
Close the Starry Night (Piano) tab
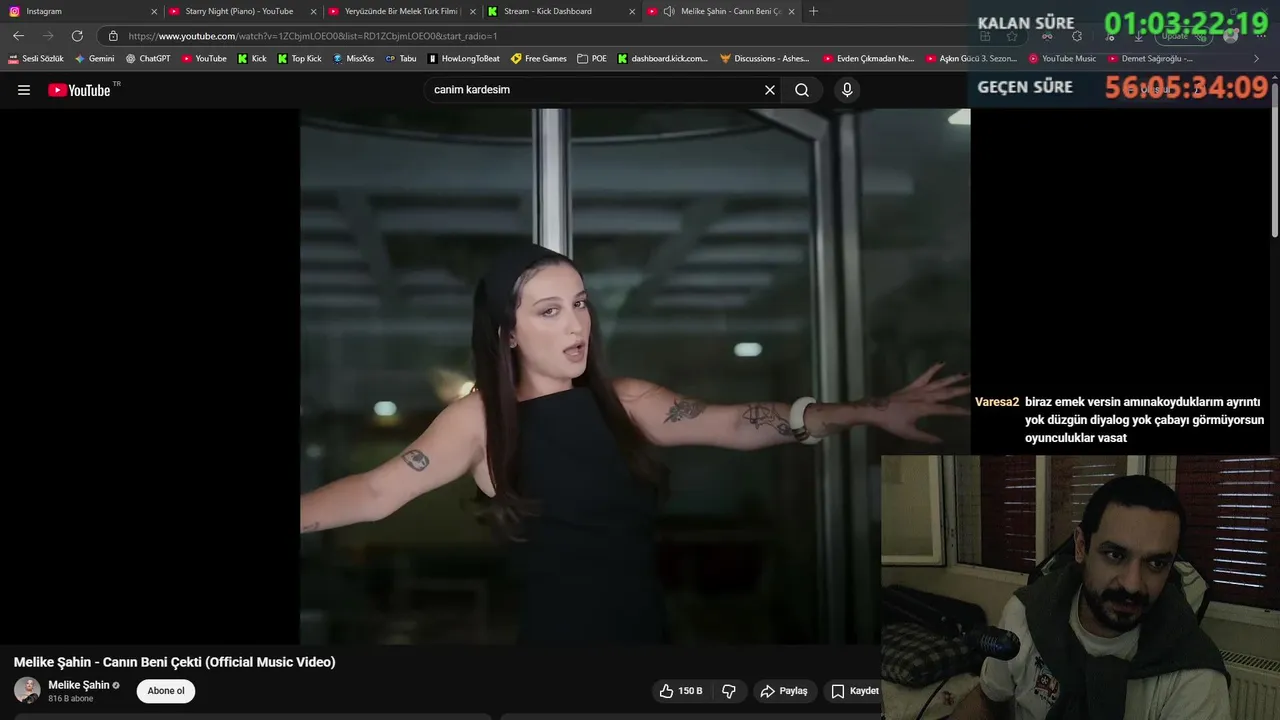pyautogui.click(x=313, y=12)
